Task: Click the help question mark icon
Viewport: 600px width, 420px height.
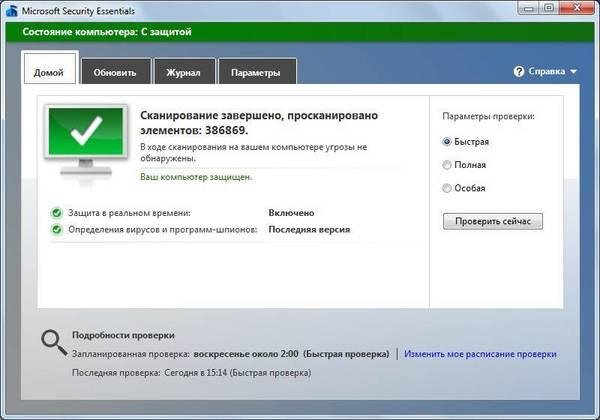Action: (x=519, y=72)
